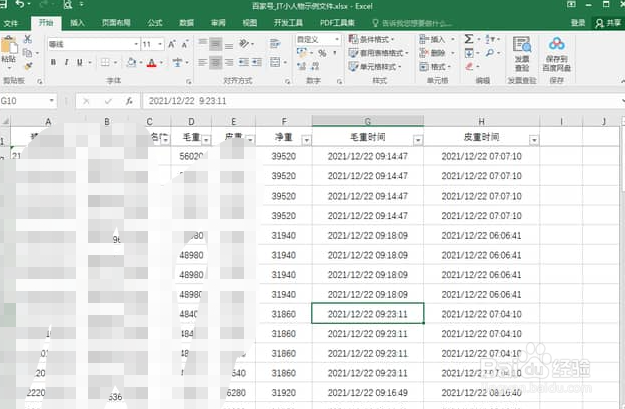Switch to the Page Layout tab
Viewport: 625px width, 409px height.
point(116,23)
